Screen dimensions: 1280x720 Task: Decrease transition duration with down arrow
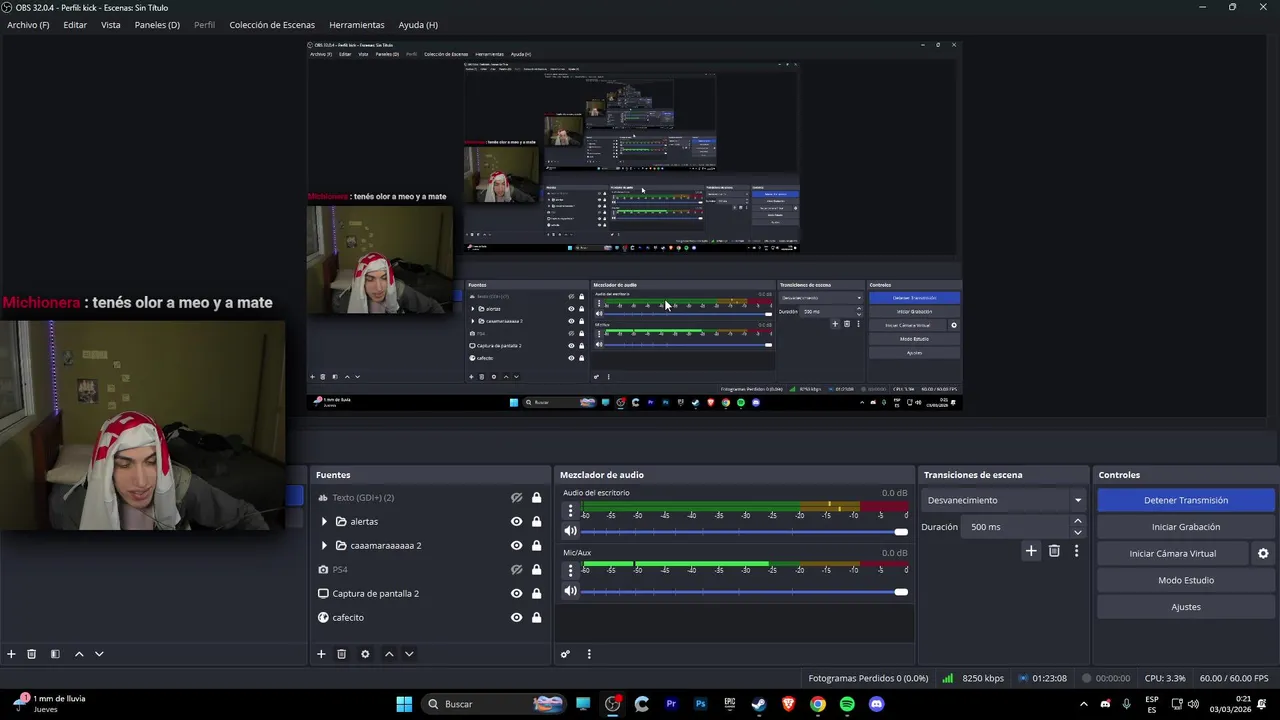point(1077,533)
